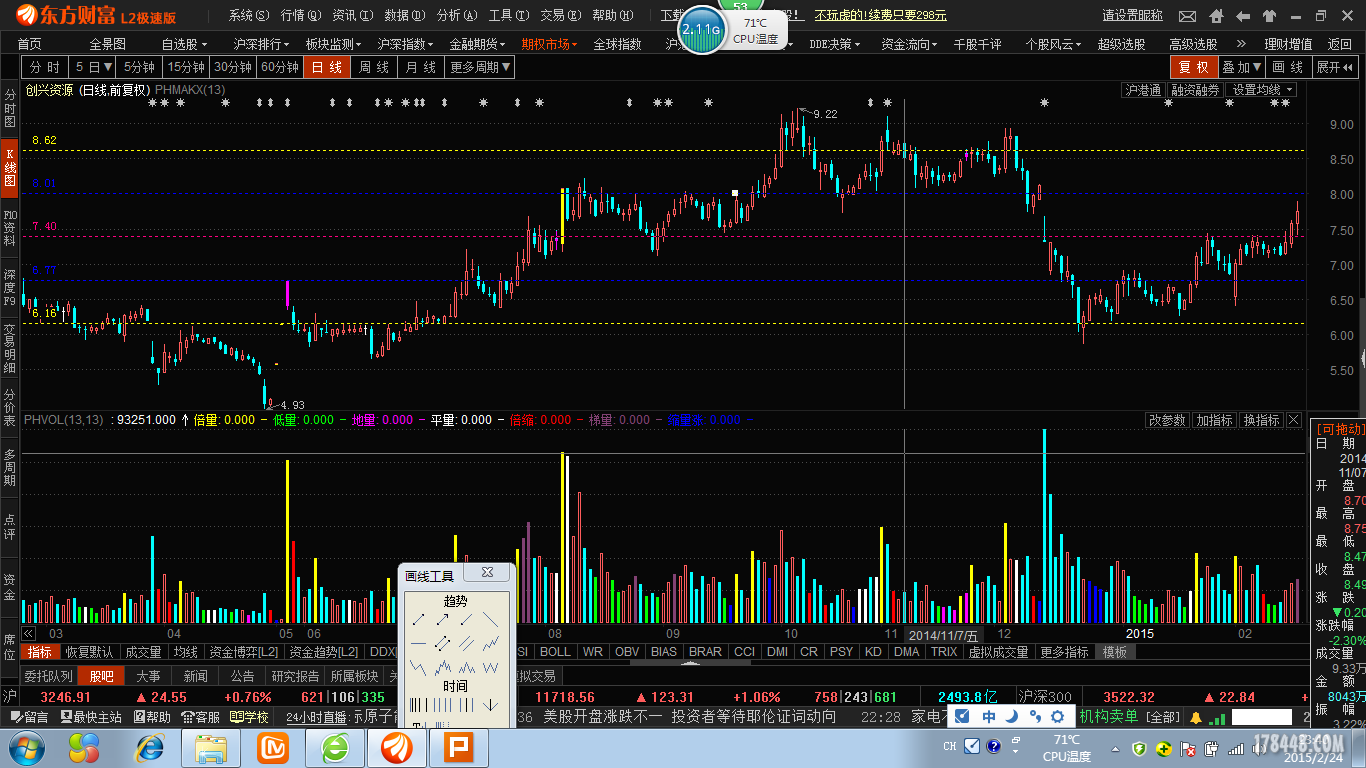The width and height of the screenshot is (1366, 768).
Task: Open the F10资料 sidebar item
Action: click(9, 228)
